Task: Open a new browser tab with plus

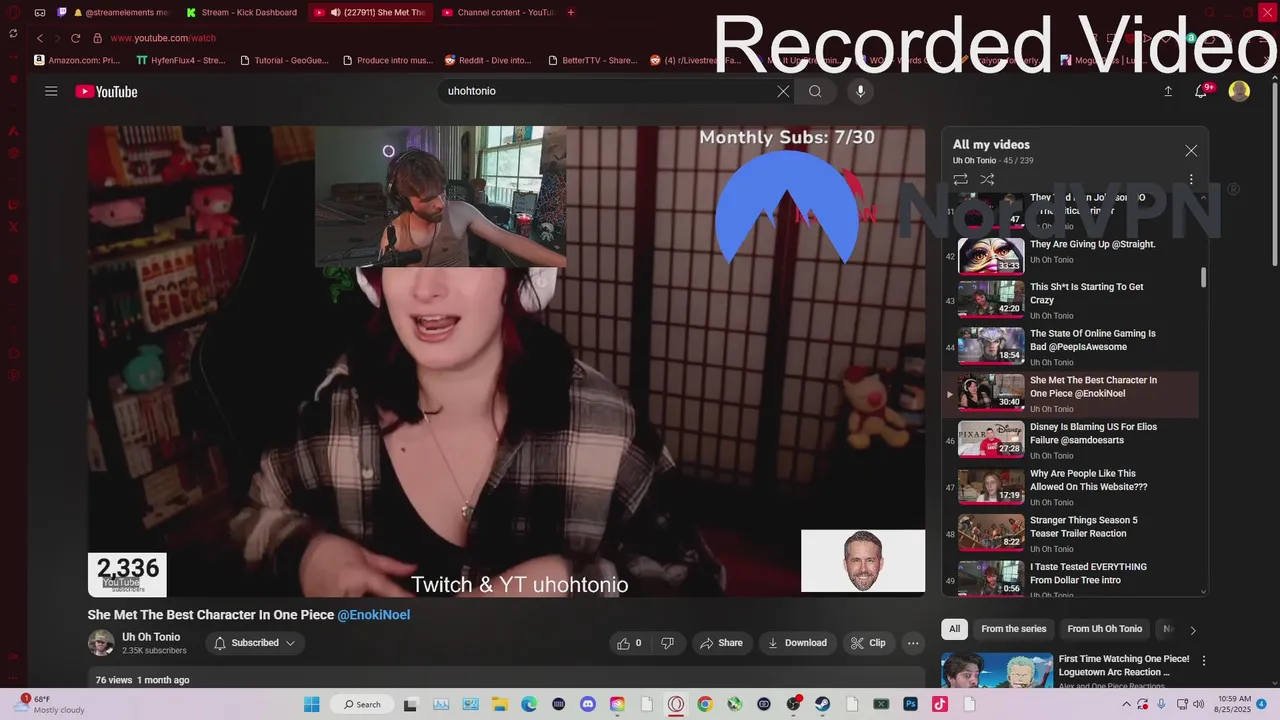Action: click(571, 13)
